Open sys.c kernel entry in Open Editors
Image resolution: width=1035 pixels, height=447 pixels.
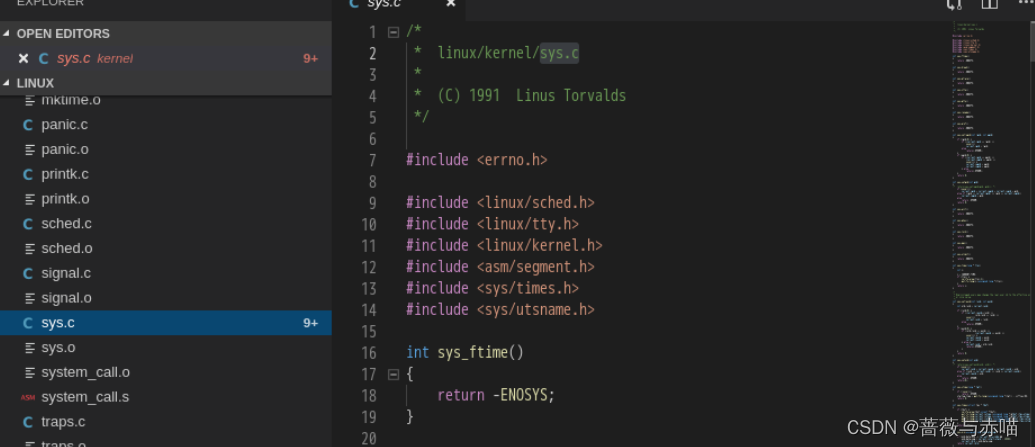[166, 59]
